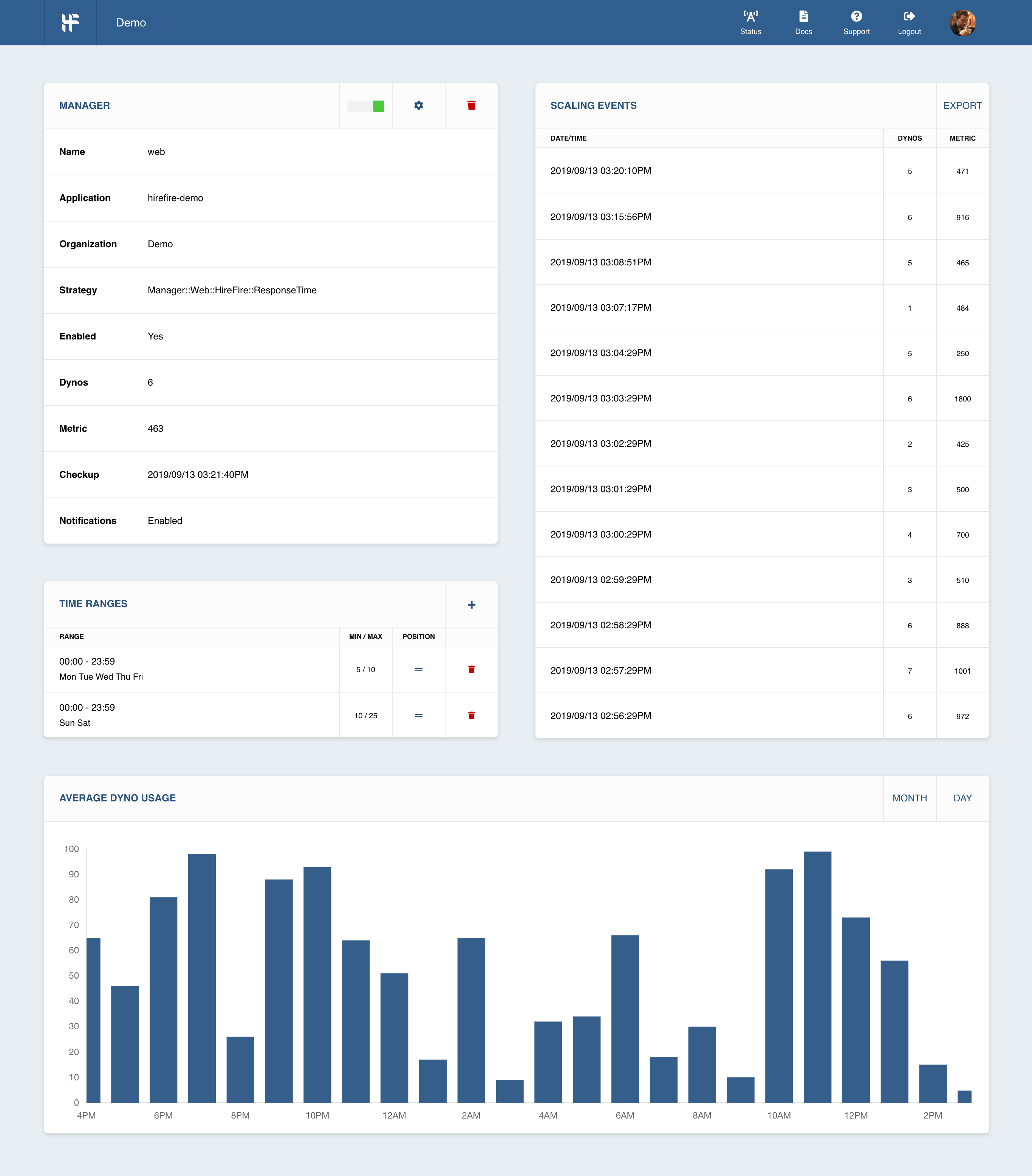
Task: Click the position icon for Mon-Fri range
Action: click(419, 669)
